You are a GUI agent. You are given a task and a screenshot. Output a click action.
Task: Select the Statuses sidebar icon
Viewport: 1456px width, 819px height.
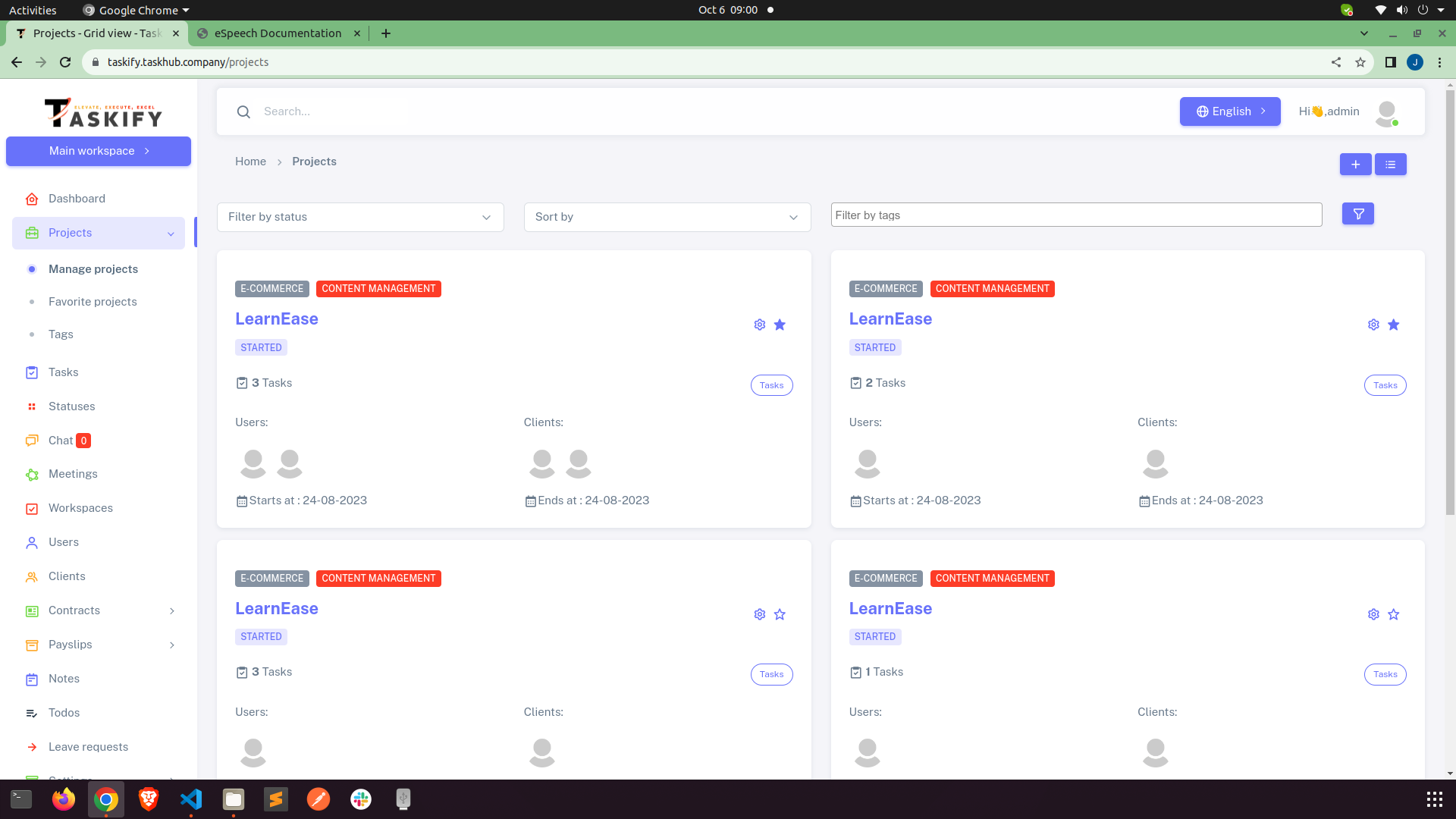[x=32, y=406]
